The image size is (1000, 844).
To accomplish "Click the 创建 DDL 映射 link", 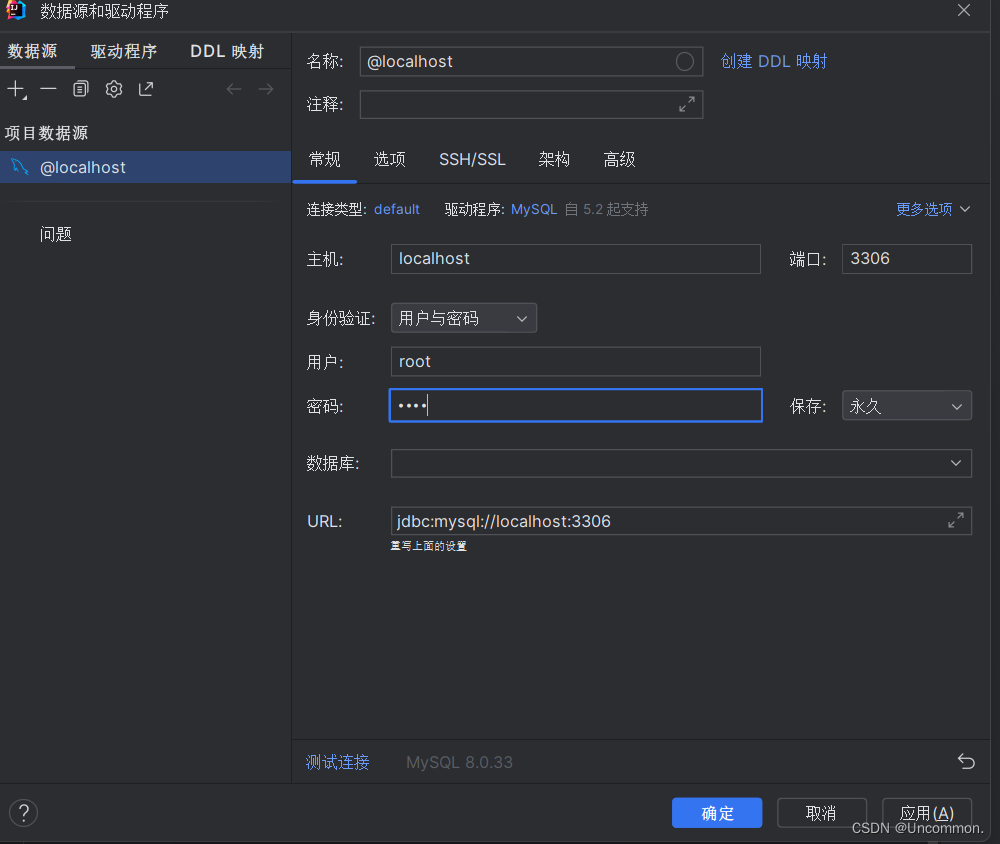I will pos(773,61).
